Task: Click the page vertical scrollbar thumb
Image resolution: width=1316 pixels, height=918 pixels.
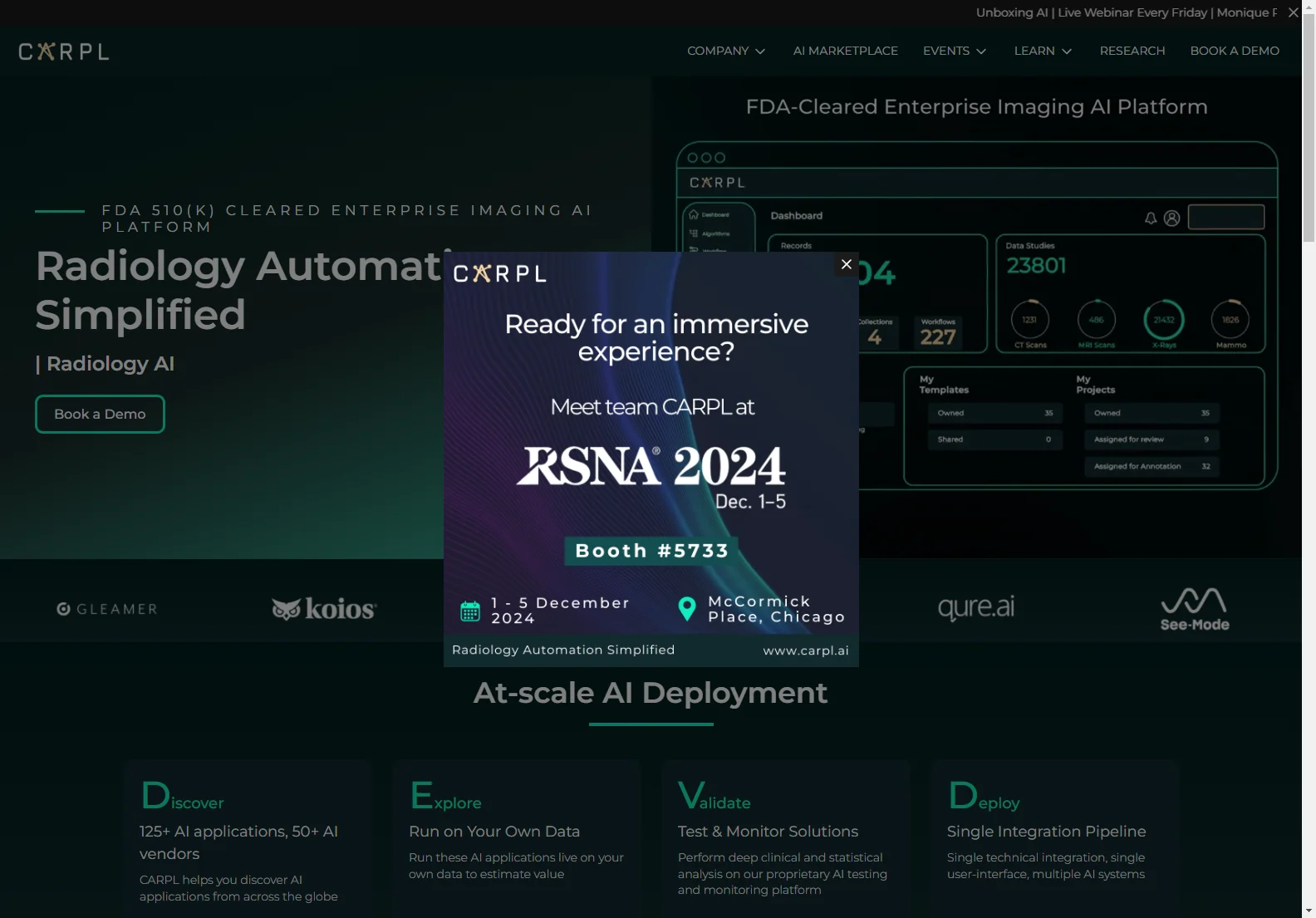Action: (x=1309, y=129)
